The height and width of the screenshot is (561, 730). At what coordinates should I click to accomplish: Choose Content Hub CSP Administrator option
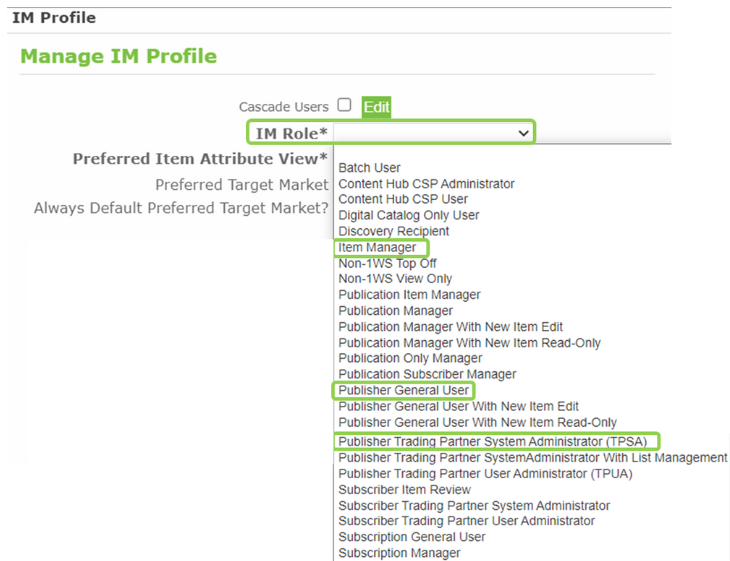tap(426, 184)
